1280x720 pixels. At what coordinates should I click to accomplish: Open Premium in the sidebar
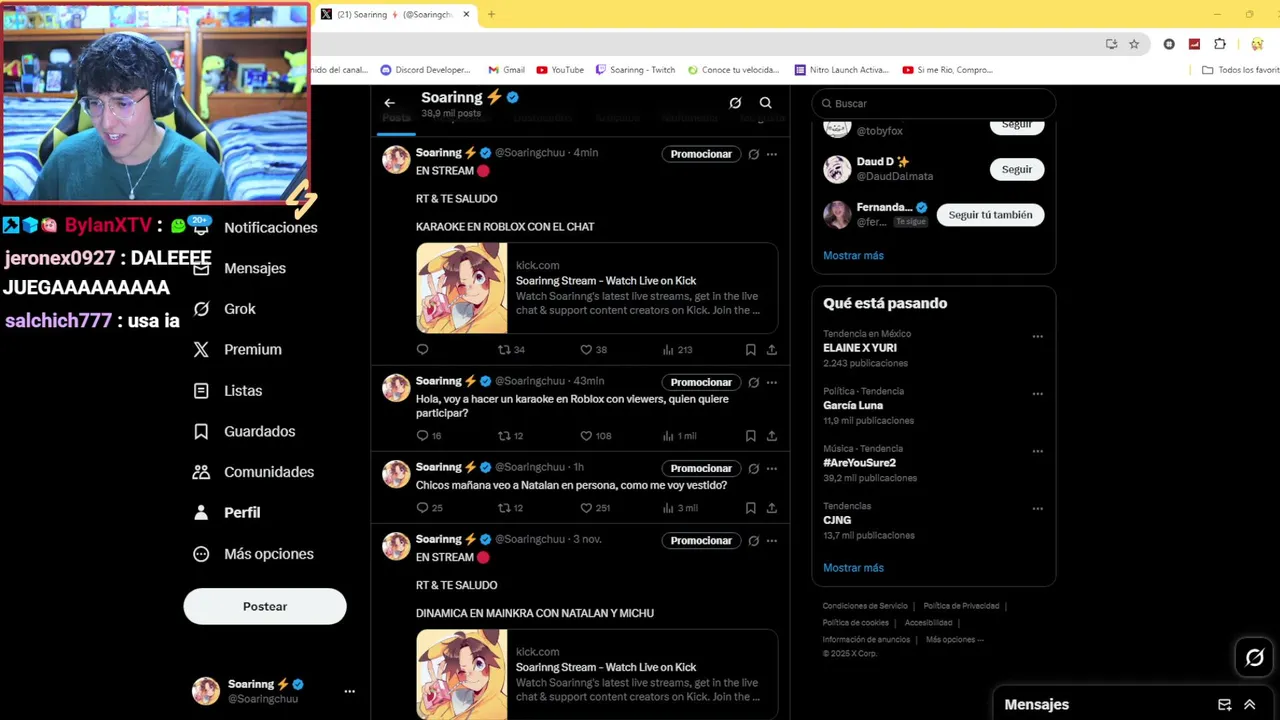pyautogui.click(x=238, y=350)
